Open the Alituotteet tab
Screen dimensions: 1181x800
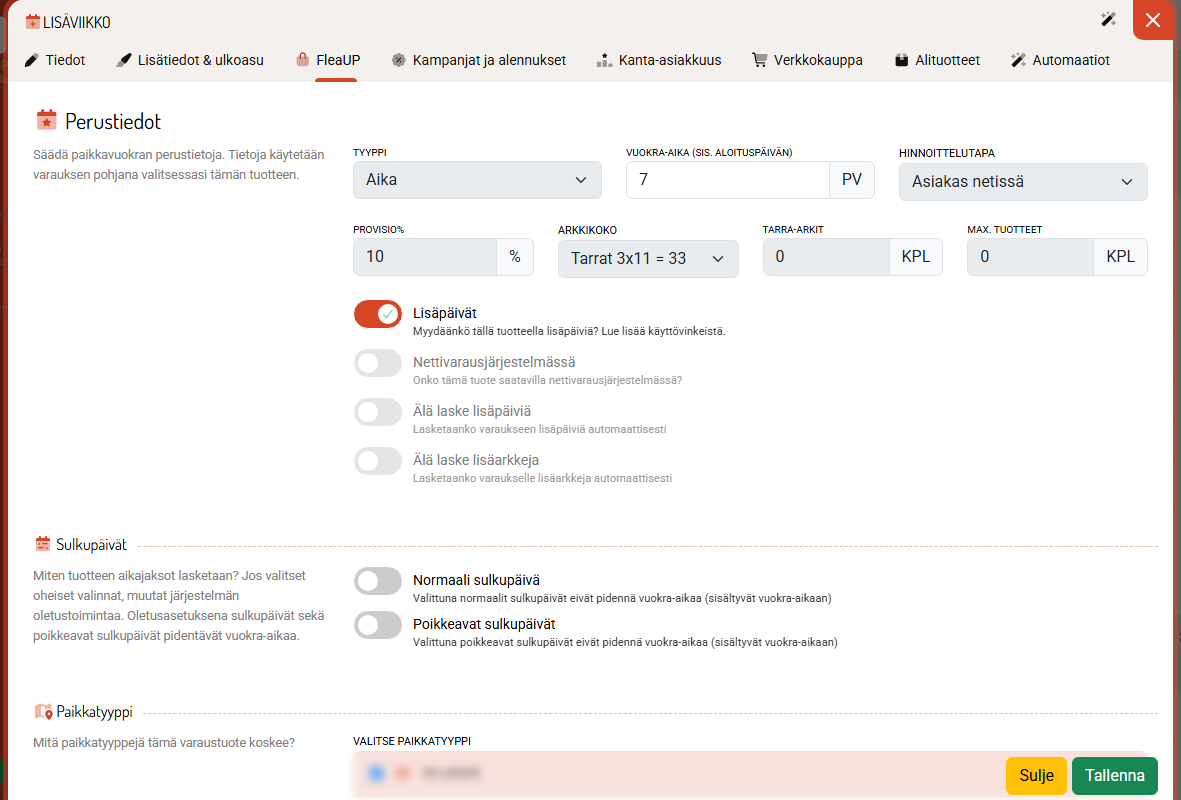coord(938,60)
